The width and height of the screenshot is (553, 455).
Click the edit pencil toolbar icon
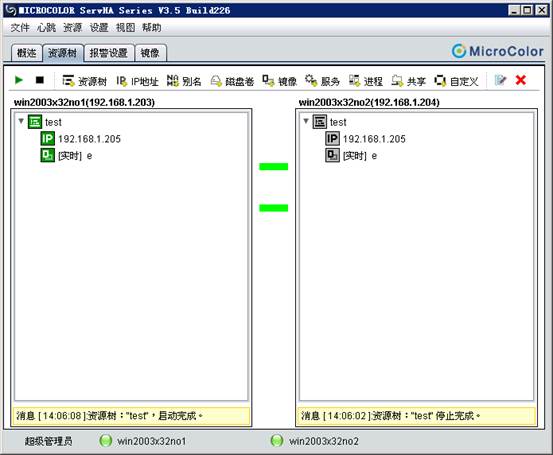click(x=500, y=80)
